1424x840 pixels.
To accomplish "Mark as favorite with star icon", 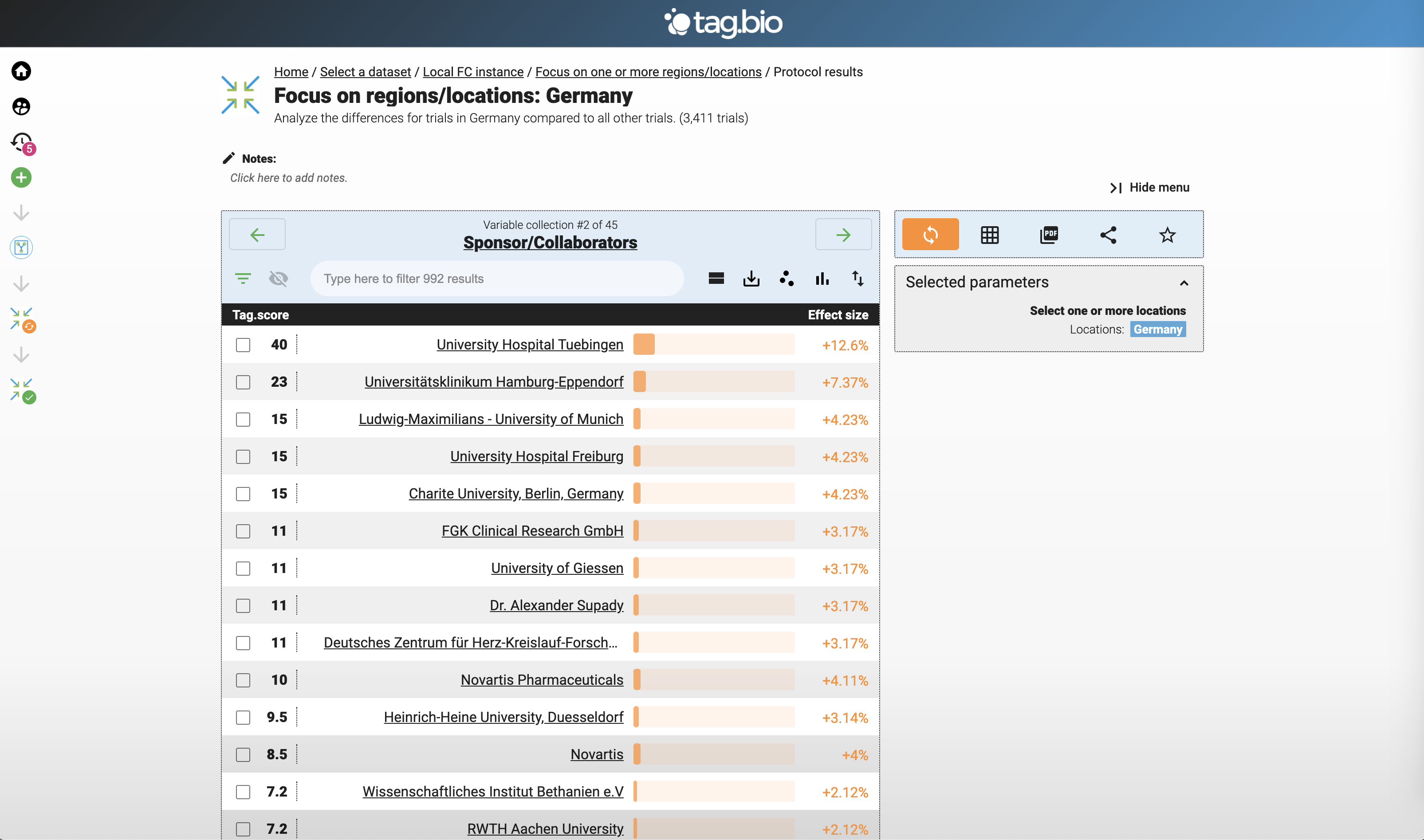I will pyautogui.click(x=1167, y=234).
